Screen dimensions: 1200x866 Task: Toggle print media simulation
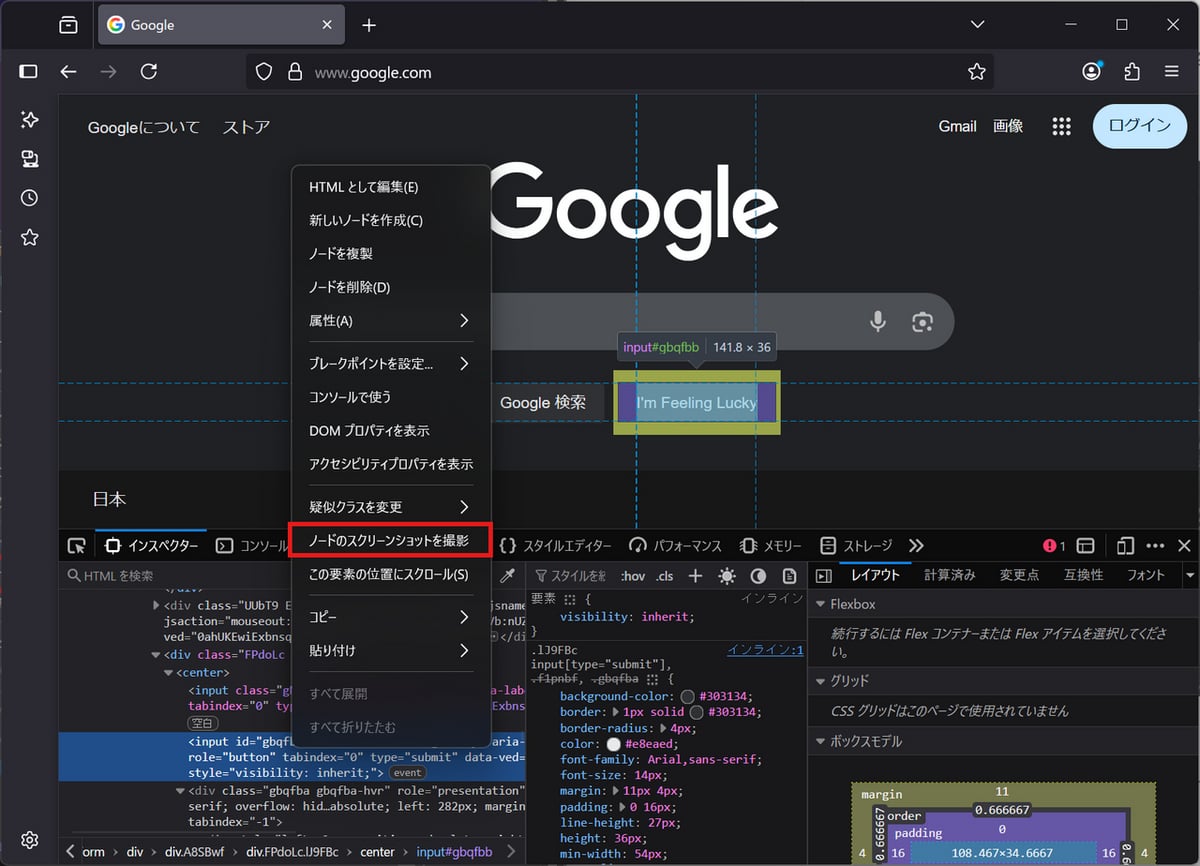pos(789,576)
